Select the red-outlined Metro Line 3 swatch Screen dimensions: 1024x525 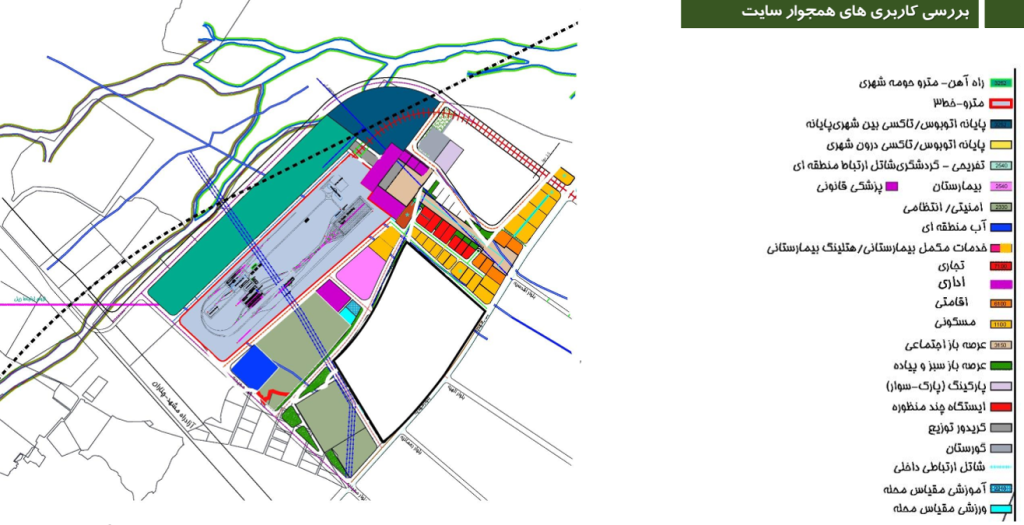[x=1001, y=103]
